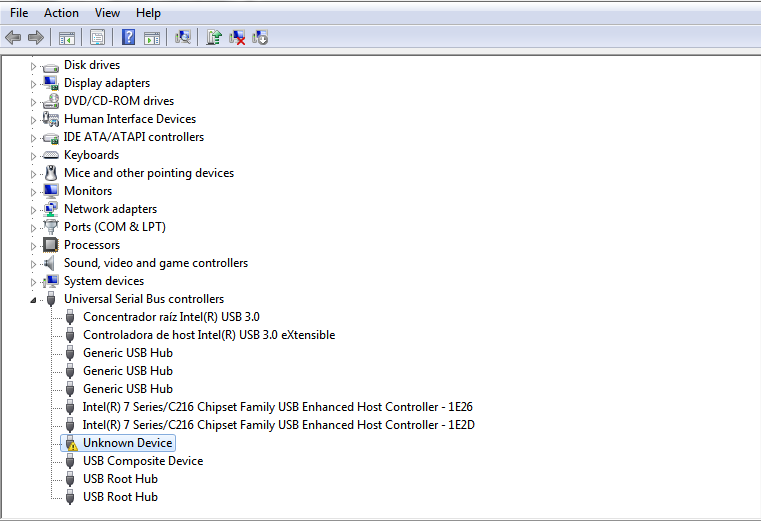
Task: Expand the Disk drives category
Action: tap(33, 66)
